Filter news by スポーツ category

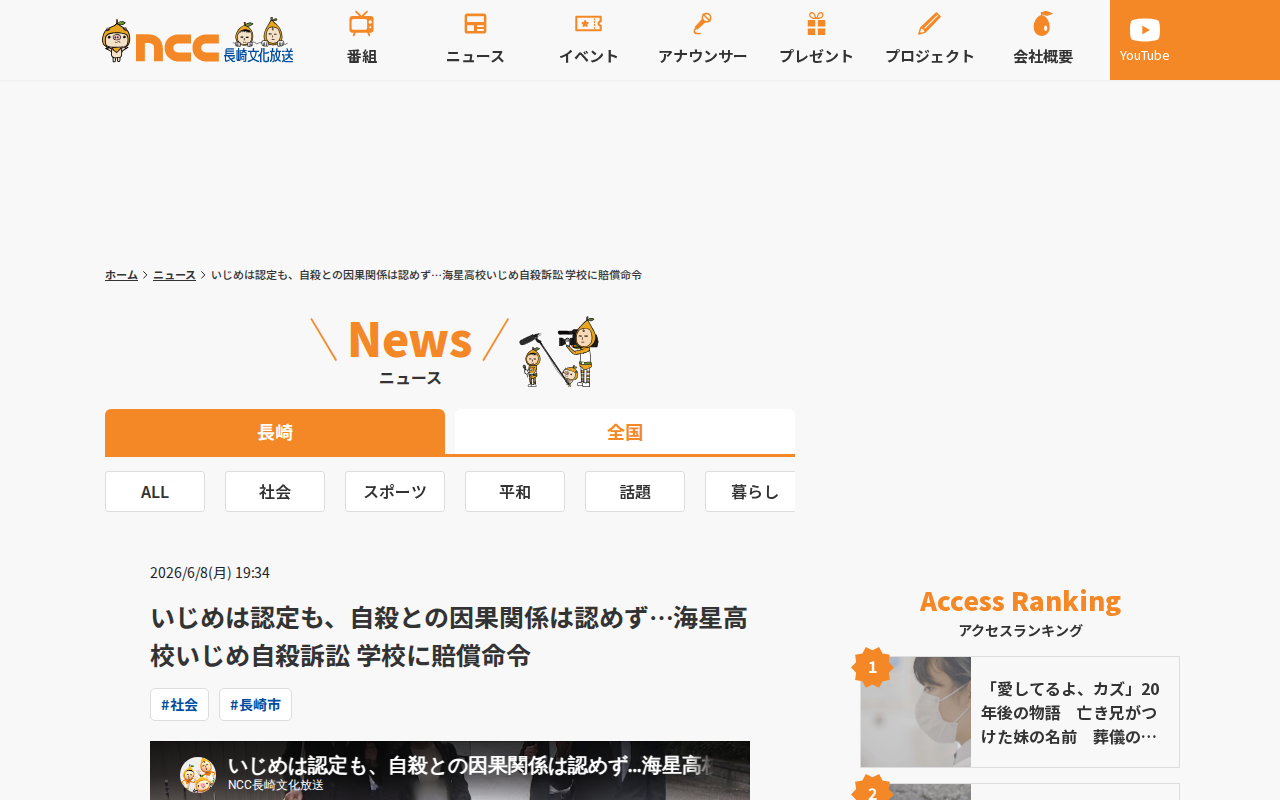tap(395, 491)
